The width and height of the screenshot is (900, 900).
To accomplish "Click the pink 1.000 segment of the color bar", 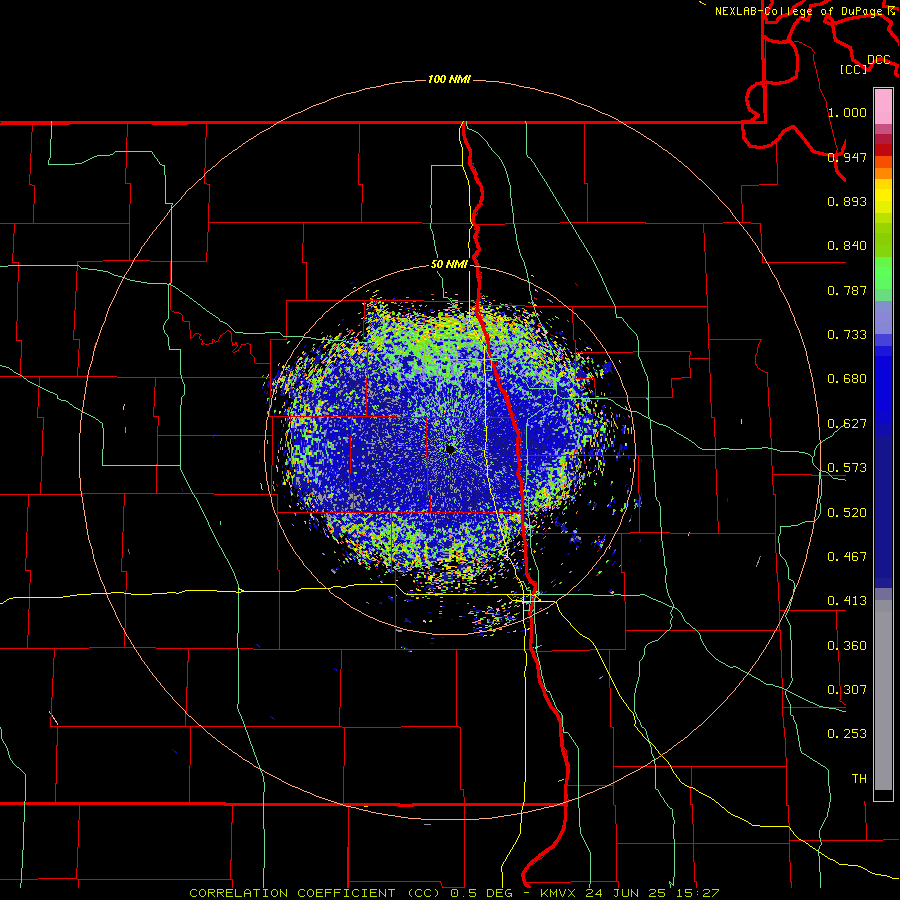I will [883, 106].
